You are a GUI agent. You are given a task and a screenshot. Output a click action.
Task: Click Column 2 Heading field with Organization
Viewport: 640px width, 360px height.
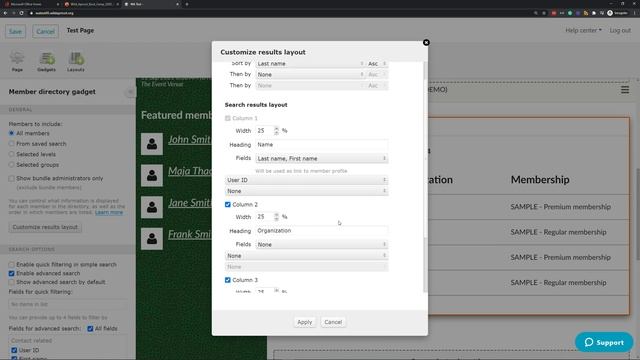point(322,231)
